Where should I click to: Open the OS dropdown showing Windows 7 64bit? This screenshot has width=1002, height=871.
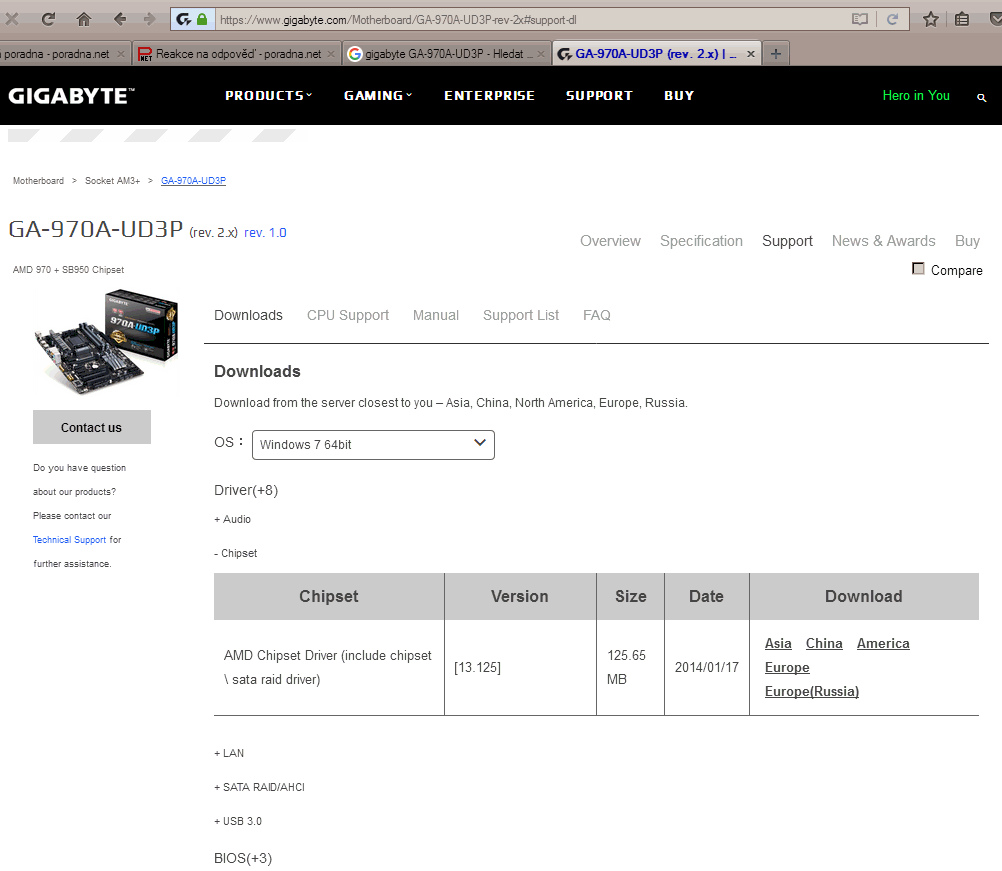[373, 445]
